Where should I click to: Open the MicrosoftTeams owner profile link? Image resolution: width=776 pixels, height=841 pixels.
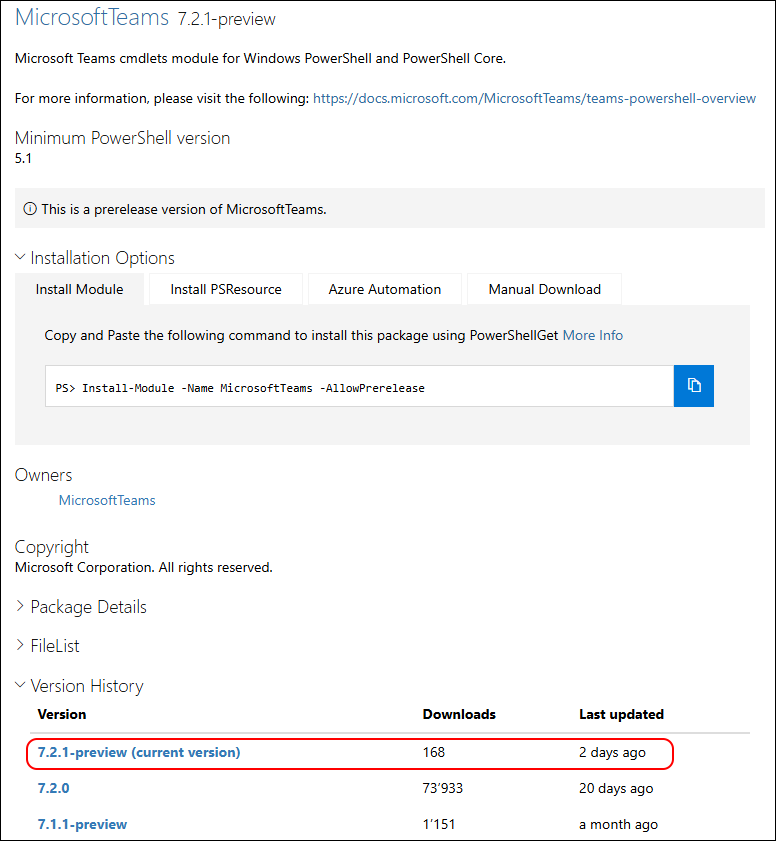click(107, 500)
